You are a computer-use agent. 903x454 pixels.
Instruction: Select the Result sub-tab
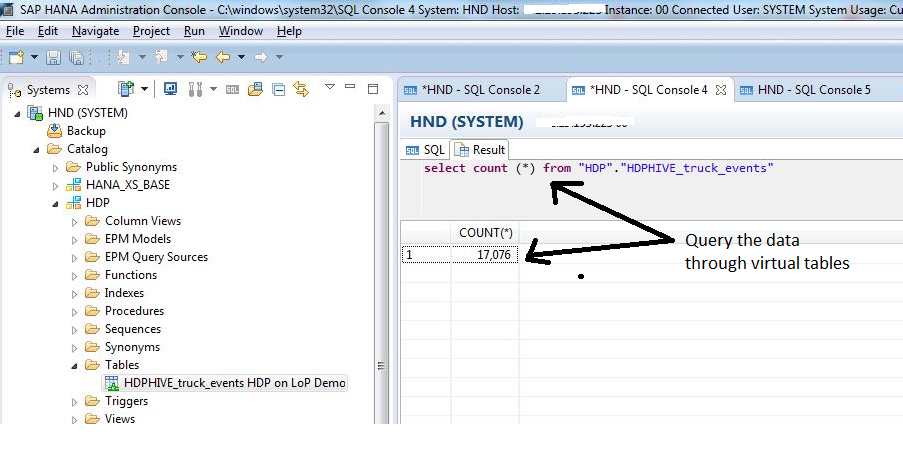coord(480,150)
